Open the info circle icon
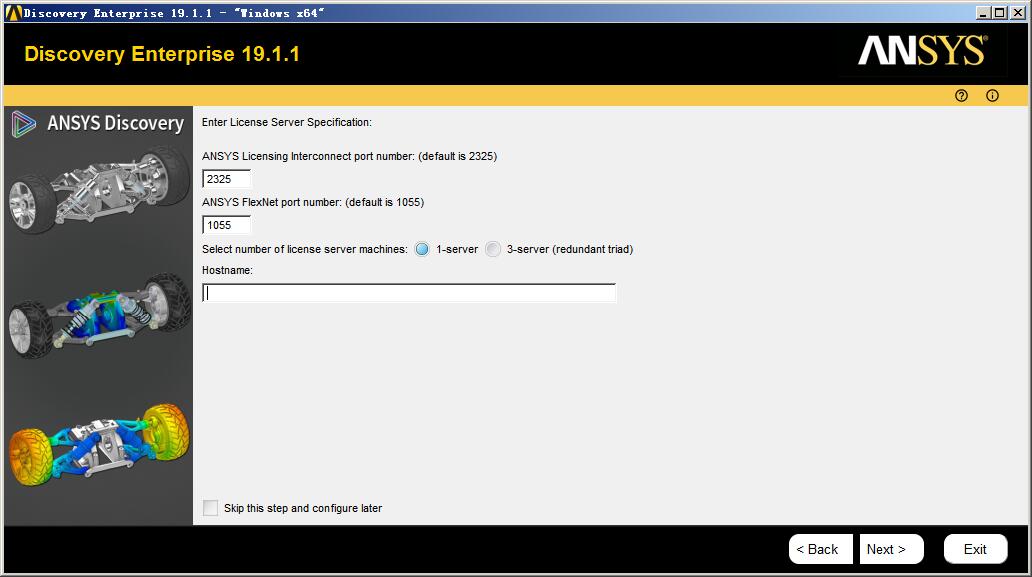The height and width of the screenshot is (577, 1032). (992, 96)
